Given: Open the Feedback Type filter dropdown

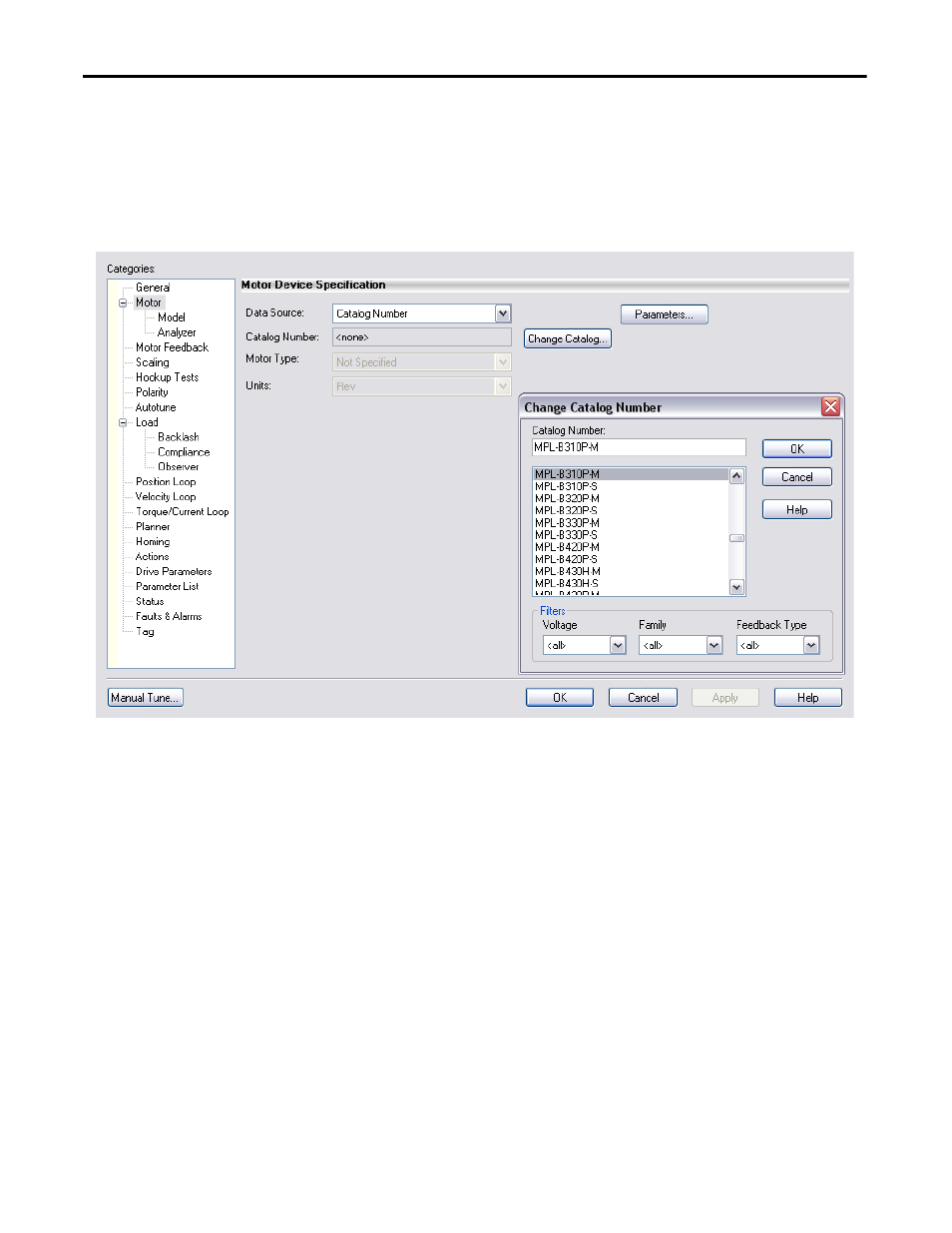Looking at the screenshot, I should [x=811, y=646].
